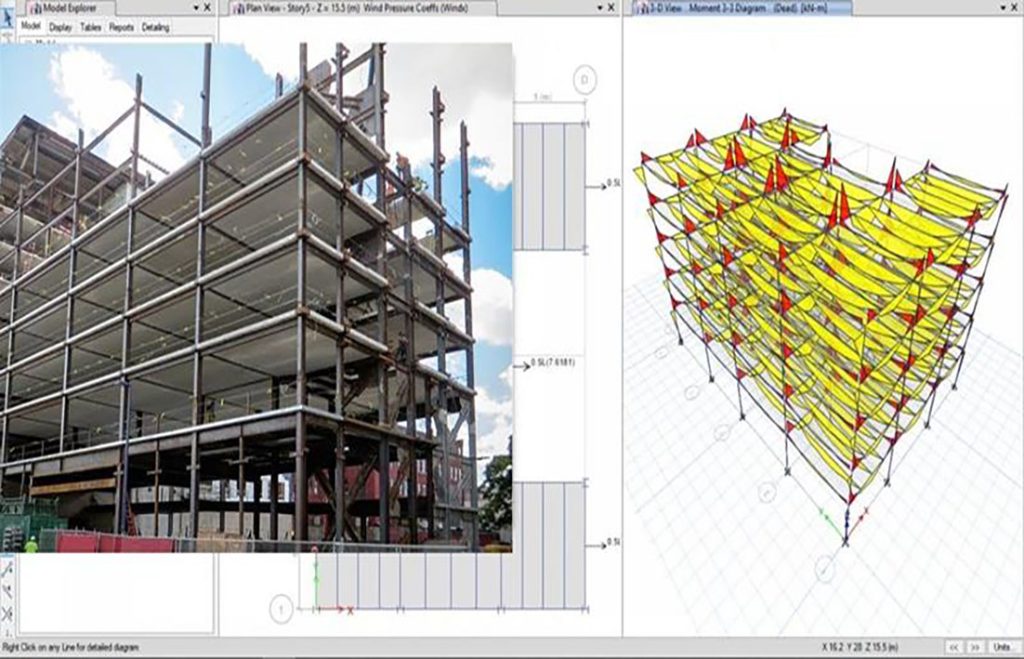The width and height of the screenshot is (1024, 659).
Task: Click the grid bubble D at top of plan
Action: (584, 79)
